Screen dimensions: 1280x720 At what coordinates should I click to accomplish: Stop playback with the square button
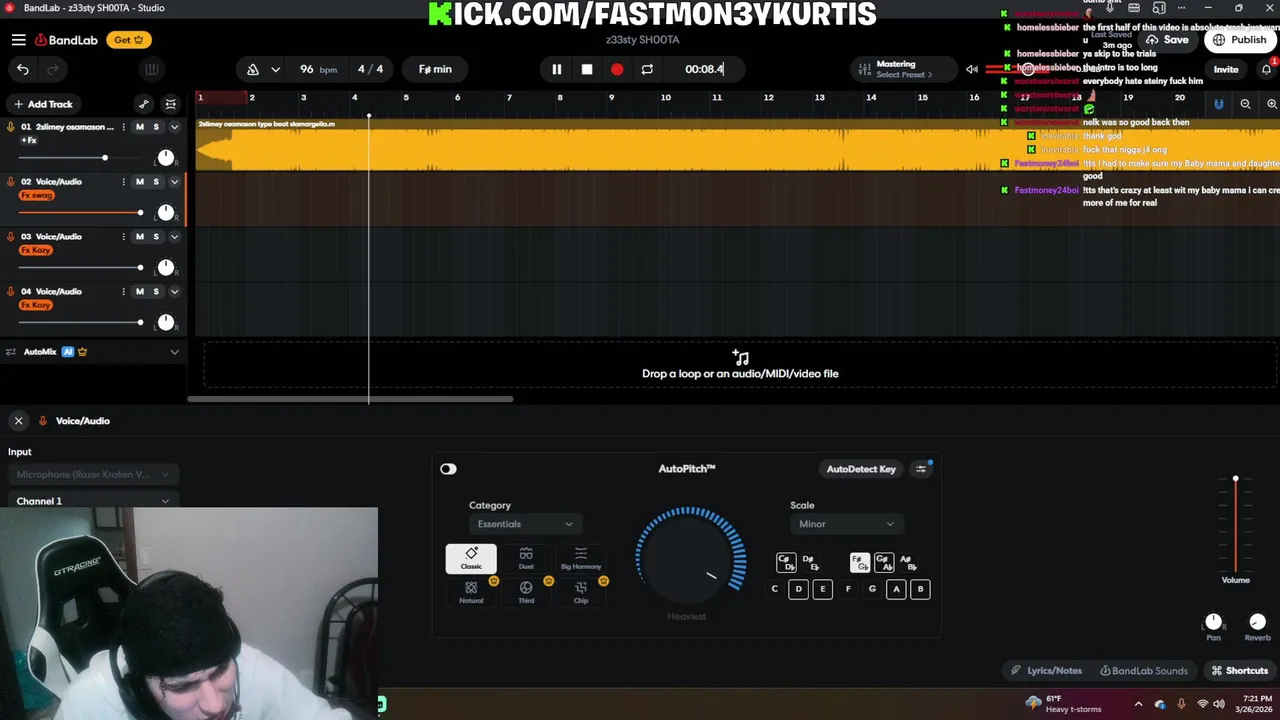(x=587, y=69)
